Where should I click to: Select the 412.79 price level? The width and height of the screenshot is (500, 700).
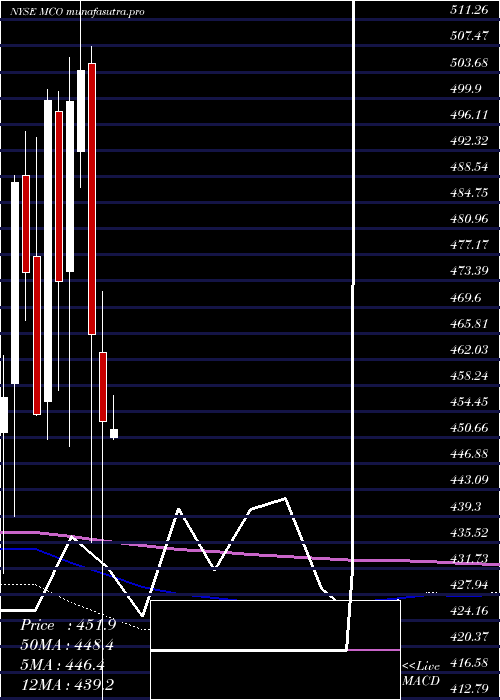pyautogui.click(x=469, y=688)
